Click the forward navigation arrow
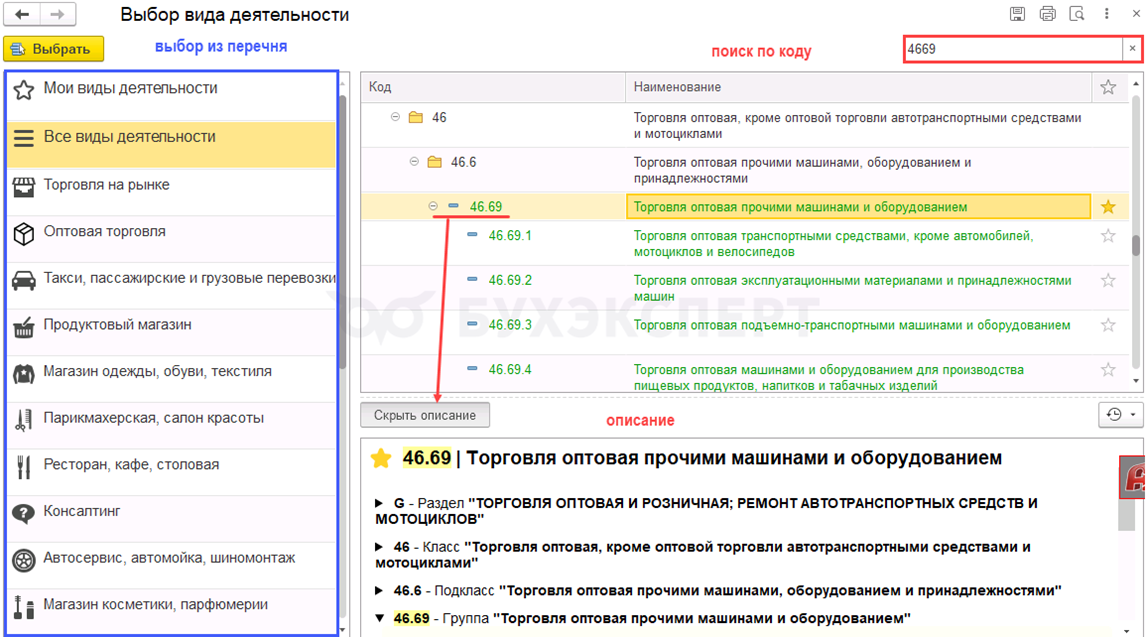The image size is (1146, 637). point(57,15)
